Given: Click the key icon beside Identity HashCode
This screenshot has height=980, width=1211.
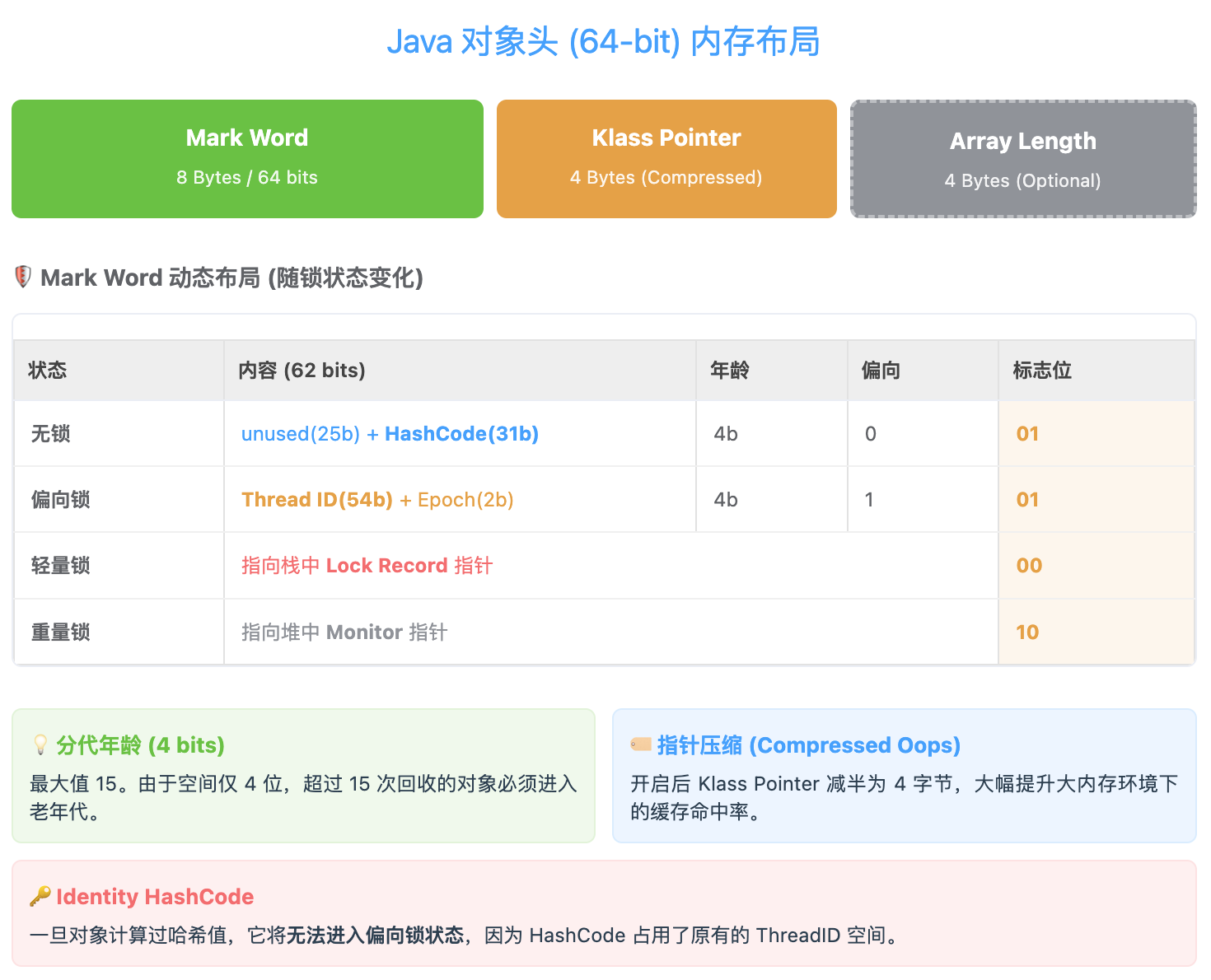Looking at the screenshot, I should pos(40,896).
